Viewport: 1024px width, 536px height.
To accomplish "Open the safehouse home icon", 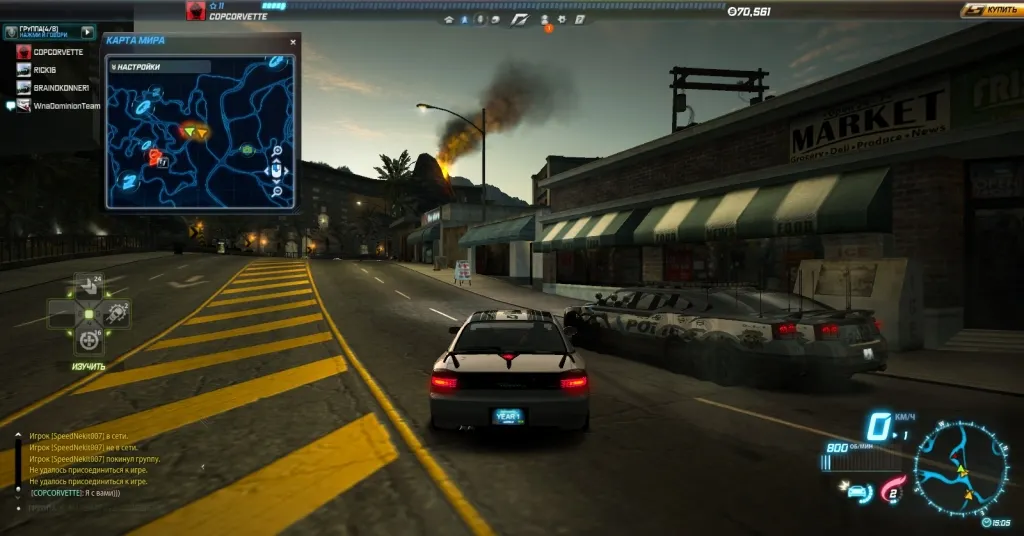I will pos(449,20).
